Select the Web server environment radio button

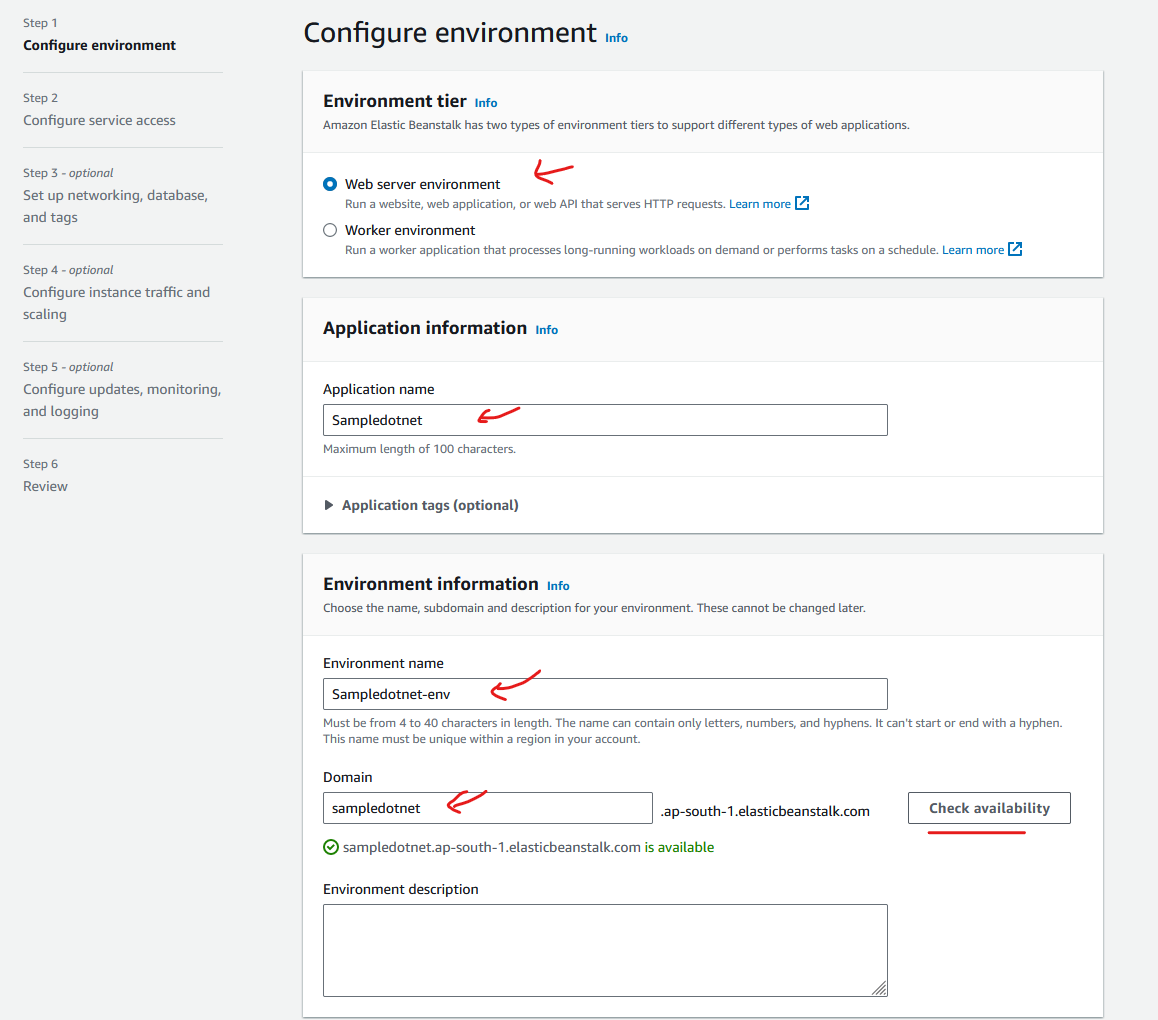[330, 184]
